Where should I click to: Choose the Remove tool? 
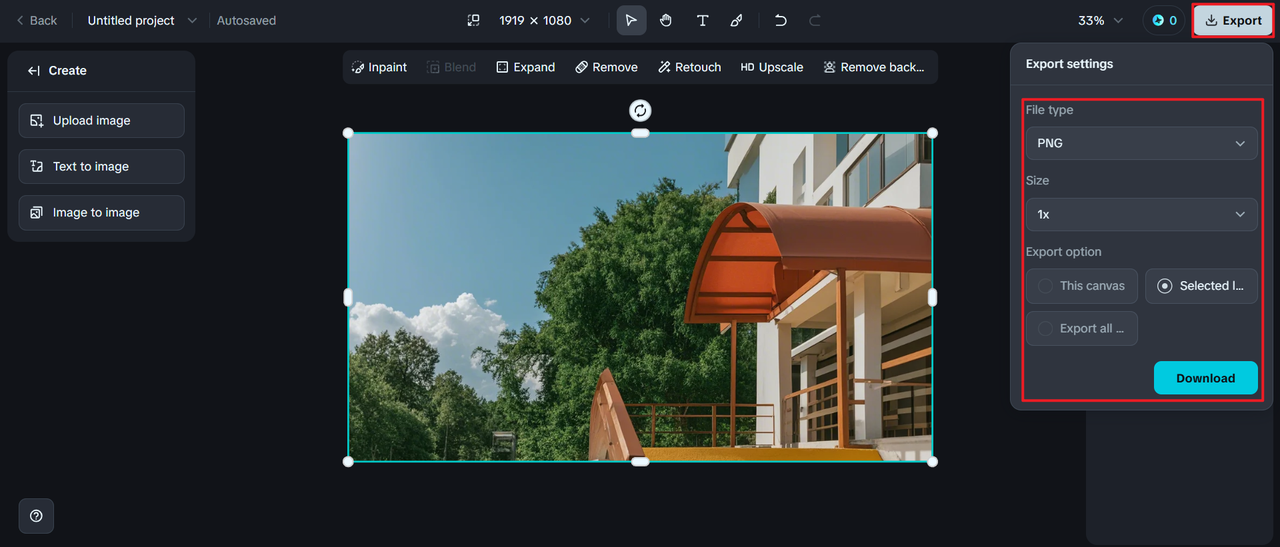coord(606,67)
